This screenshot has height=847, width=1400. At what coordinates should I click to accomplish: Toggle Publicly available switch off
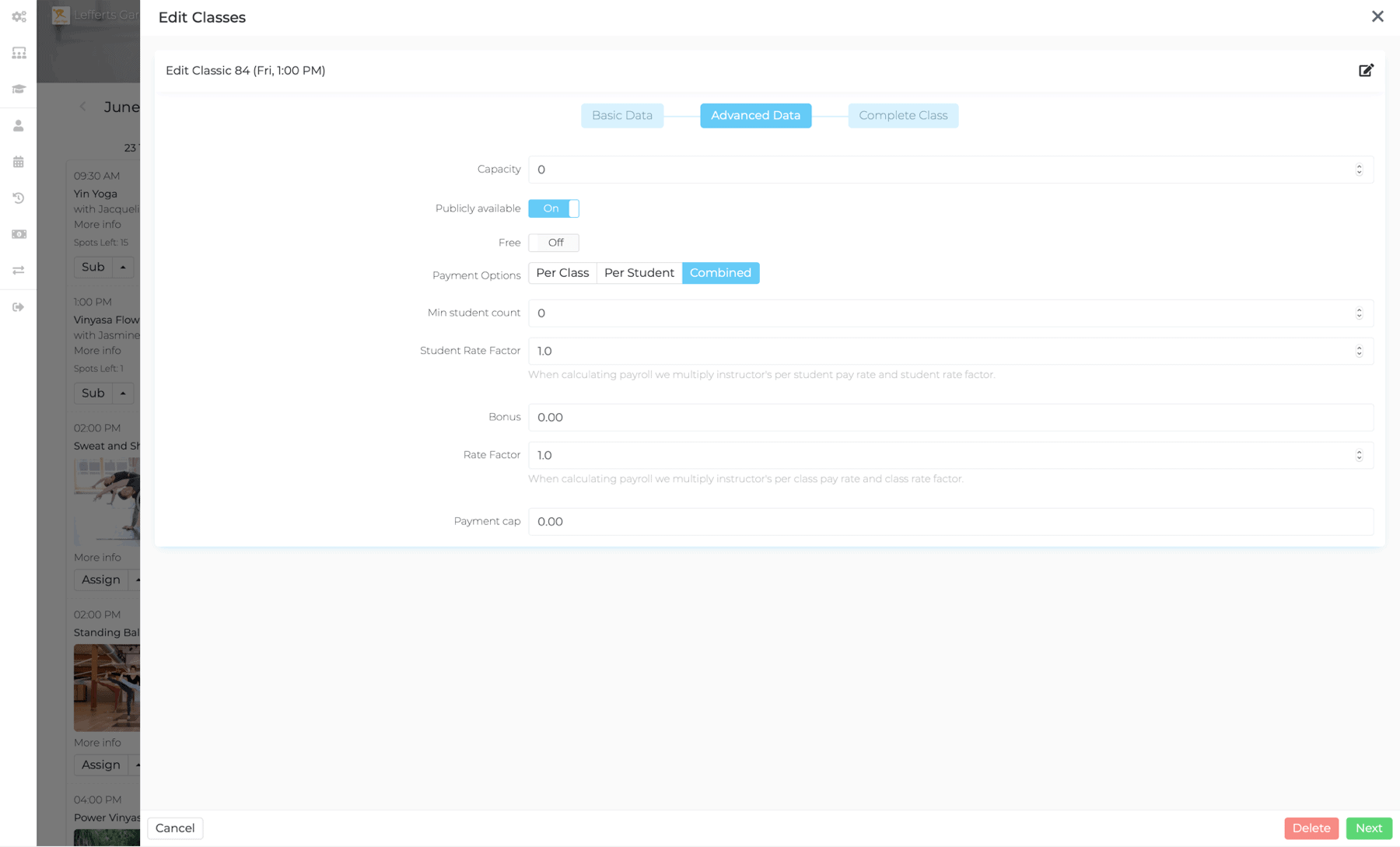(x=554, y=208)
